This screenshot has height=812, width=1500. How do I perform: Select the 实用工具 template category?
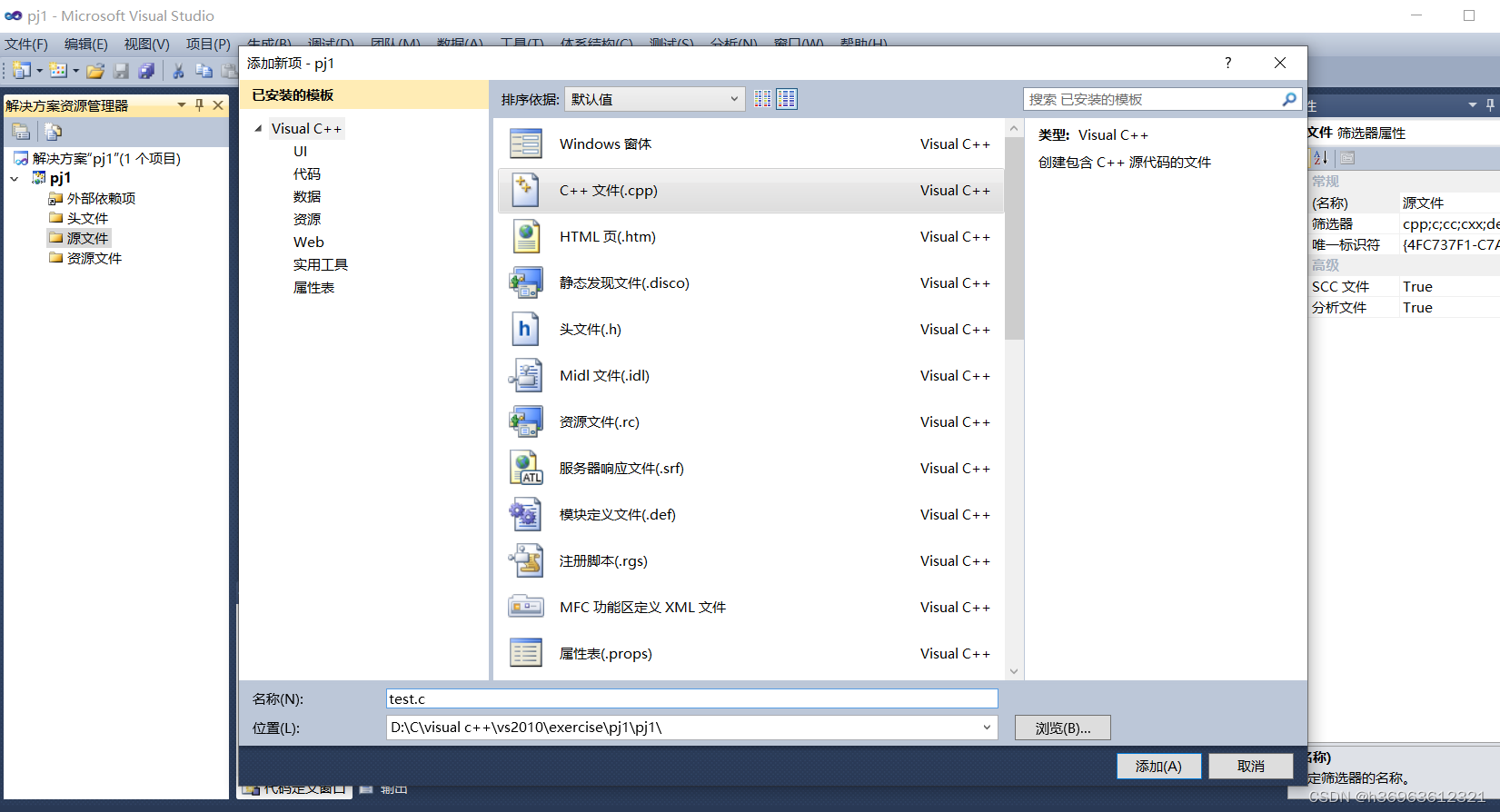coord(321,264)
